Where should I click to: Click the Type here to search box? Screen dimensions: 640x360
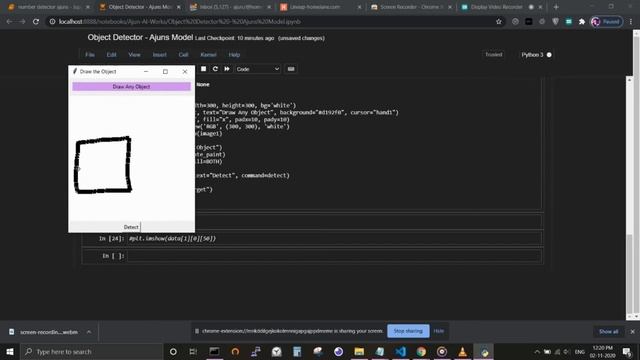(x=92, y=351)
